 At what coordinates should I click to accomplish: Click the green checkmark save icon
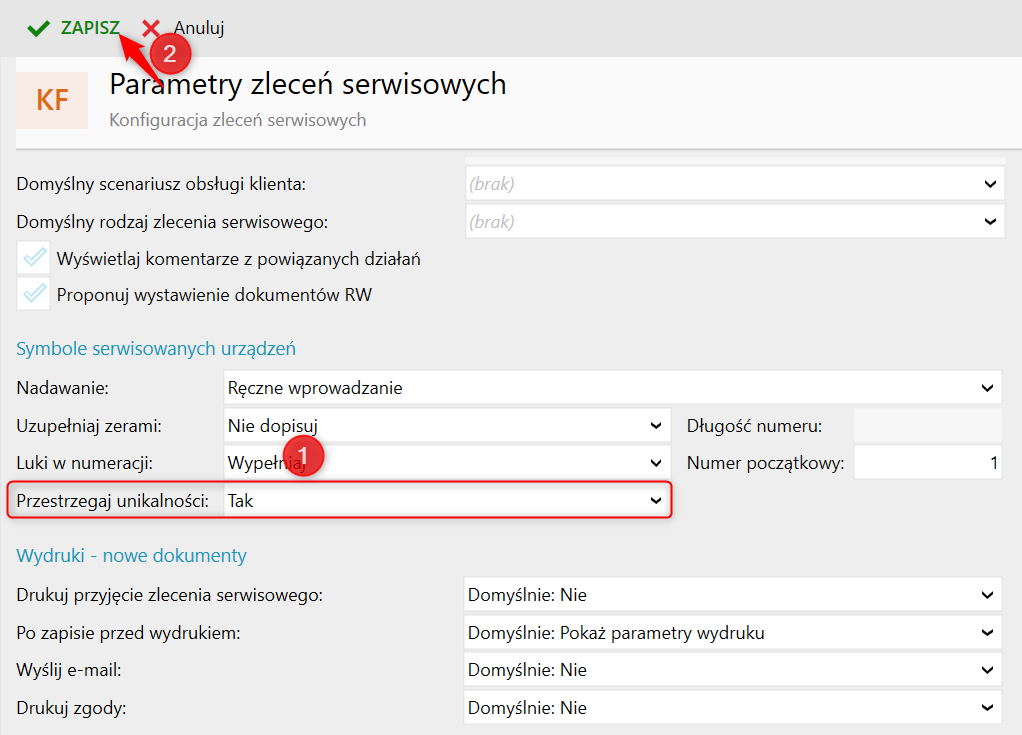click(x=38, y=28)
